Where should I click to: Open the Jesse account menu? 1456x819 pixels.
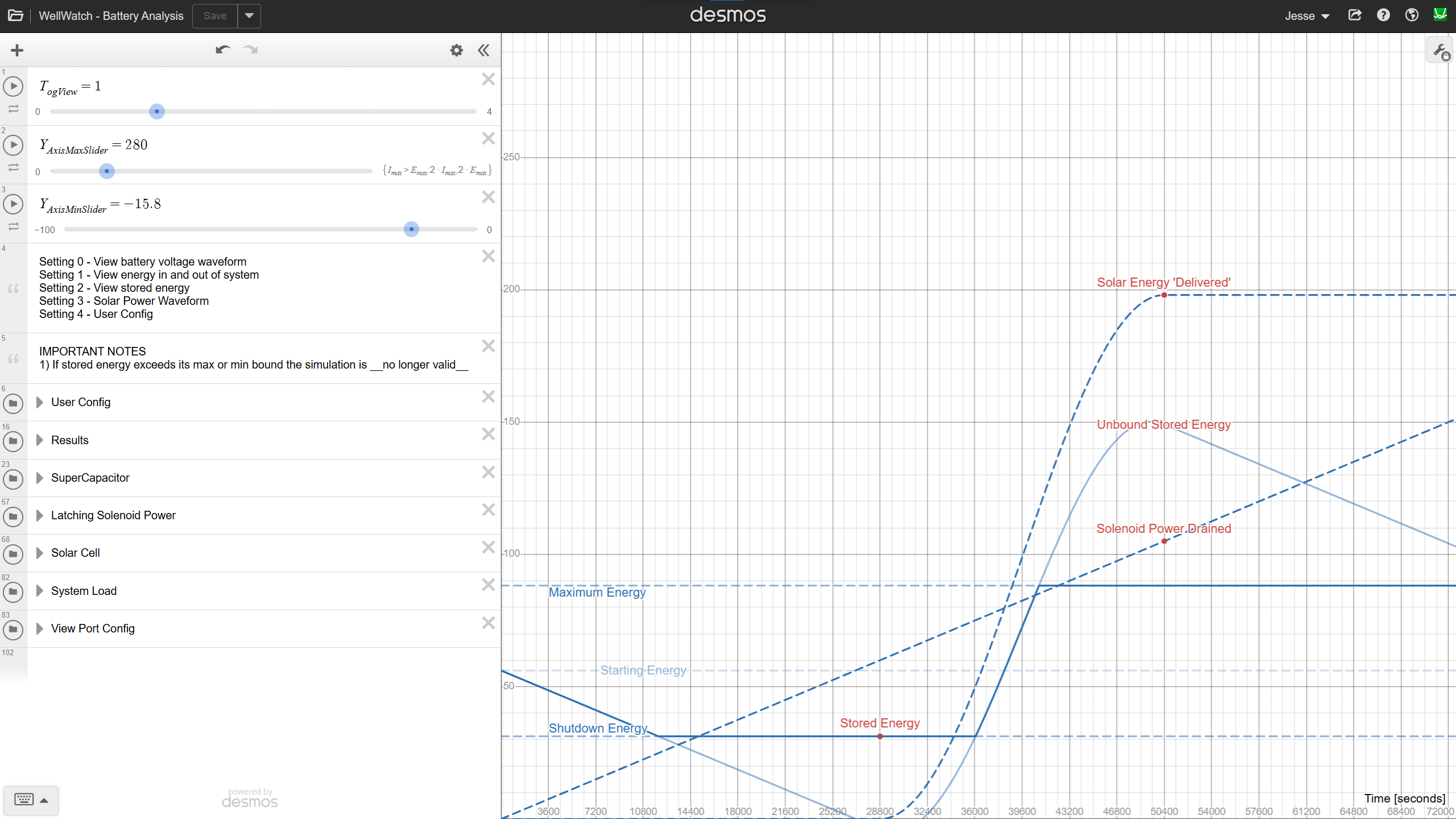(1306, 16)
